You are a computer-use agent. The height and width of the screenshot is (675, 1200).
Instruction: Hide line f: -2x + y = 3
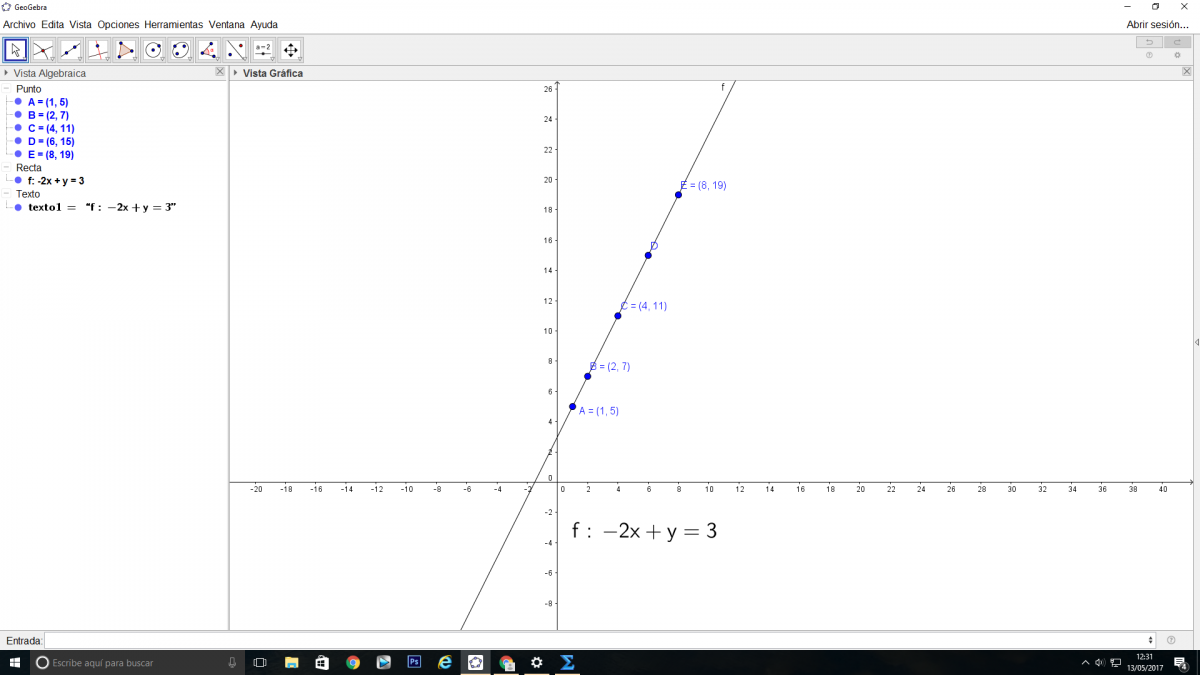click(x=18, y=181)
